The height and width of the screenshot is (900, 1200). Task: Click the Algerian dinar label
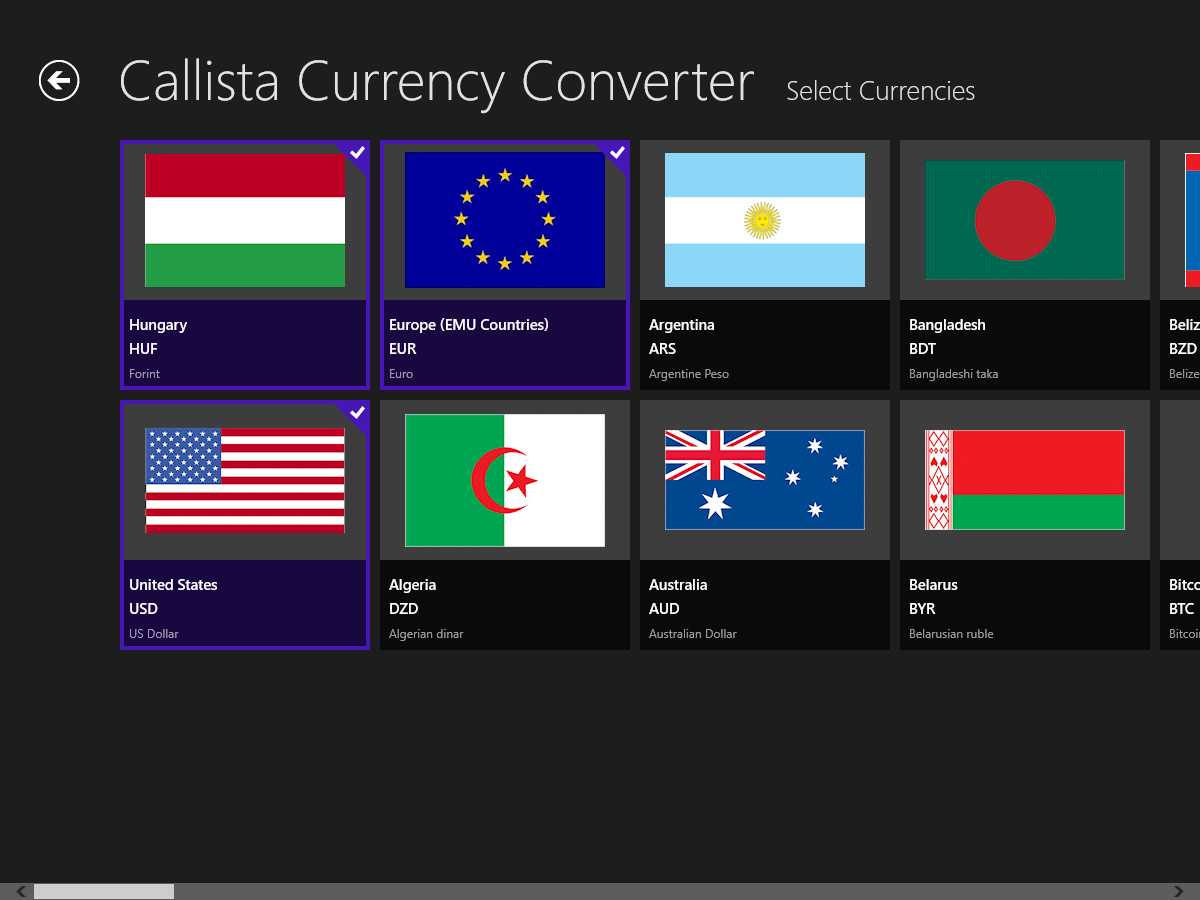coord(426,634)
